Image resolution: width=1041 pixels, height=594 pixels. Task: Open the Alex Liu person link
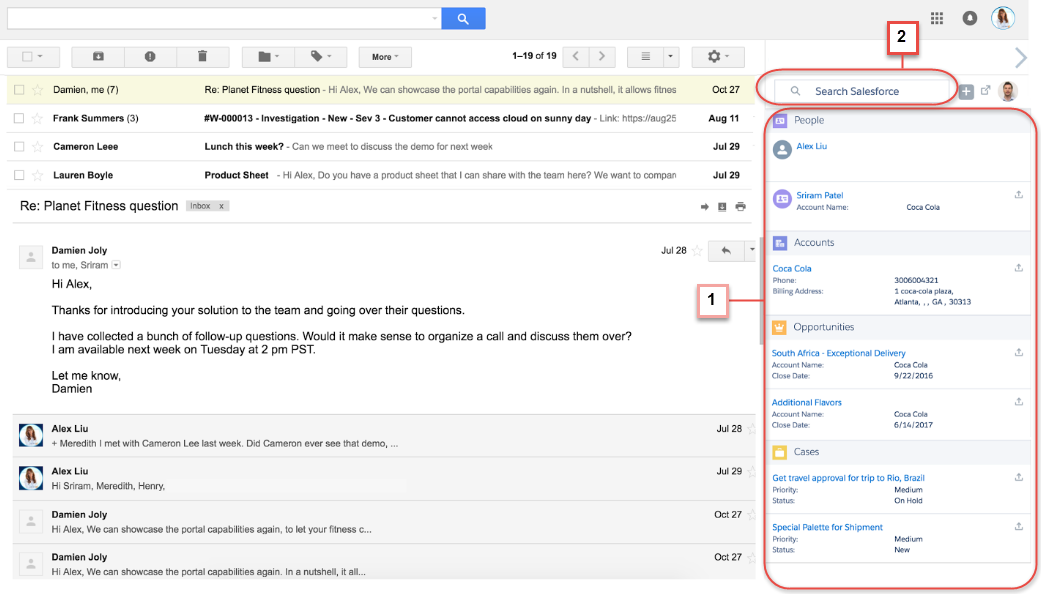pos(811,146)
